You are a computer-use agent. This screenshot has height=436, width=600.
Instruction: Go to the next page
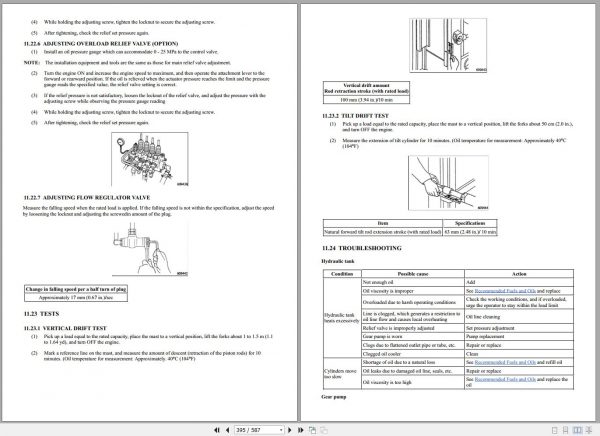tap(290, 430)
